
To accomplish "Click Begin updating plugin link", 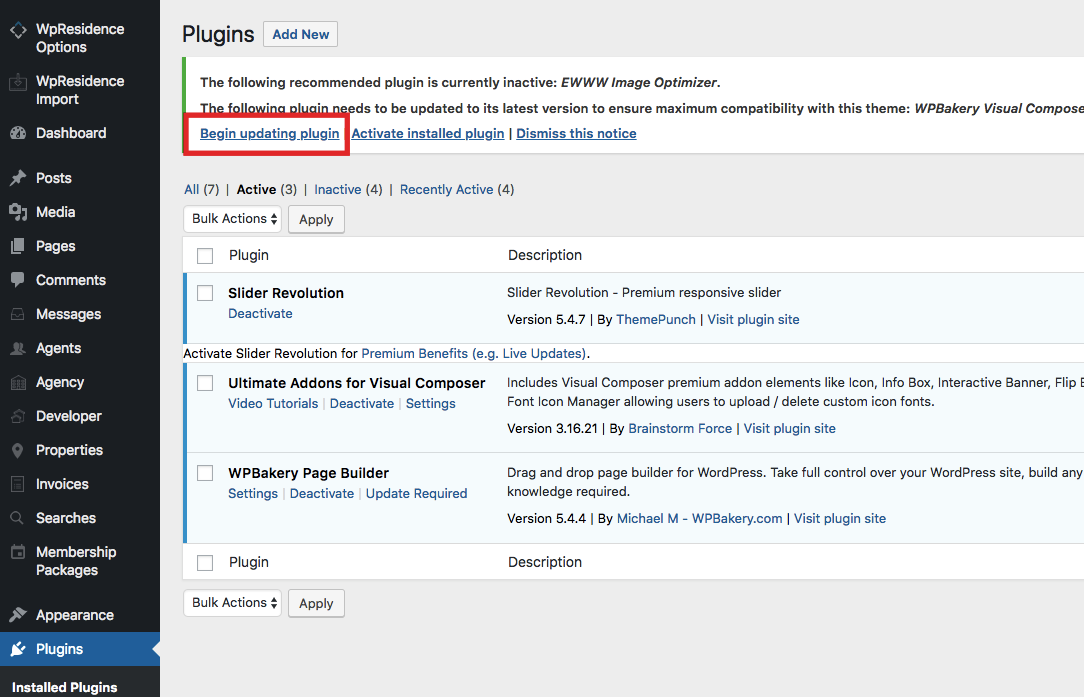I will (x=270, y=133).
